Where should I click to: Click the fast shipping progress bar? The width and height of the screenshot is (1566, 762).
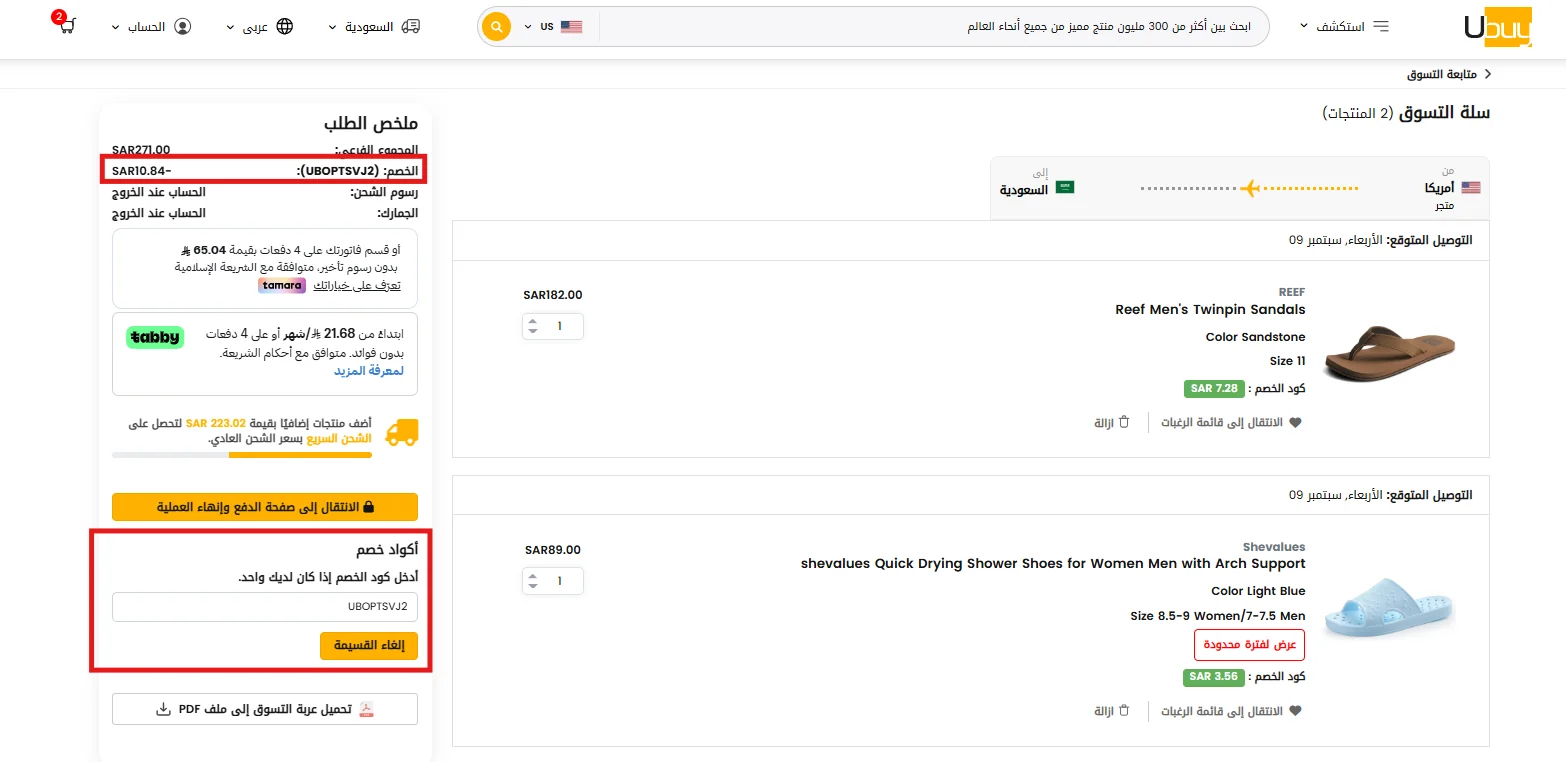coord(242,455)
